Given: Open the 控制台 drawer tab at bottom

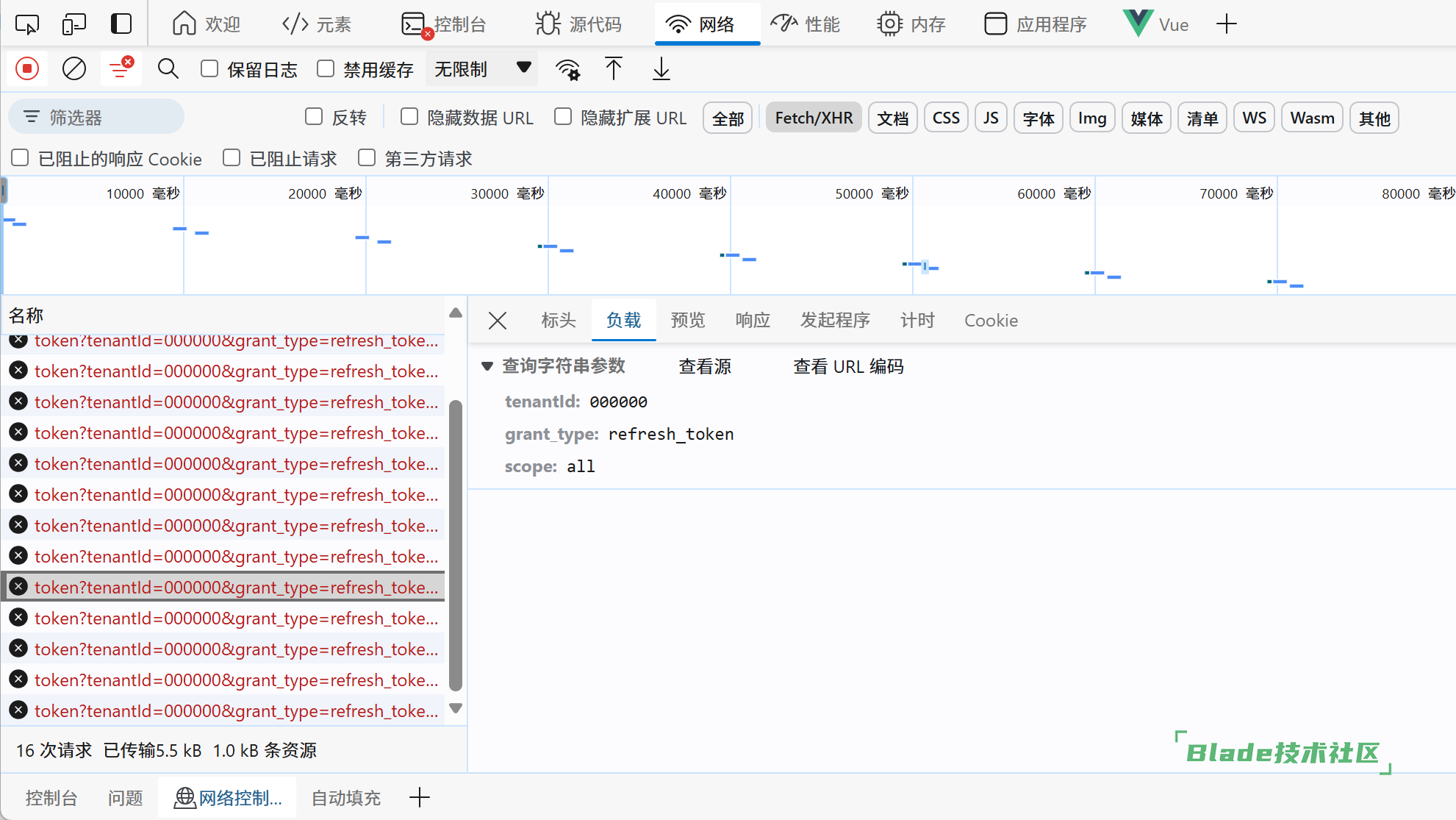Looking at the screenshot, I should [x=51, y=798].
